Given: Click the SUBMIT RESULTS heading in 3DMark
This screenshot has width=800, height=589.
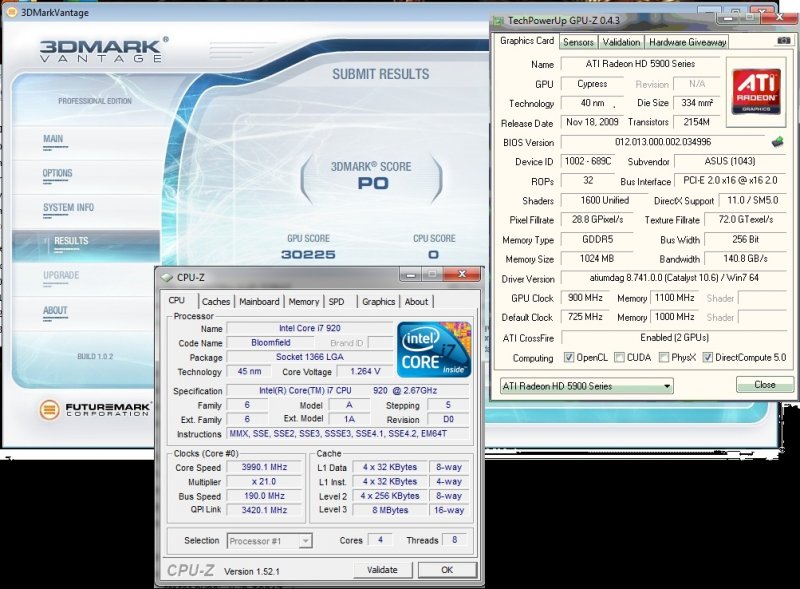Looking at the screenshot, I should (x=381, y=74).
